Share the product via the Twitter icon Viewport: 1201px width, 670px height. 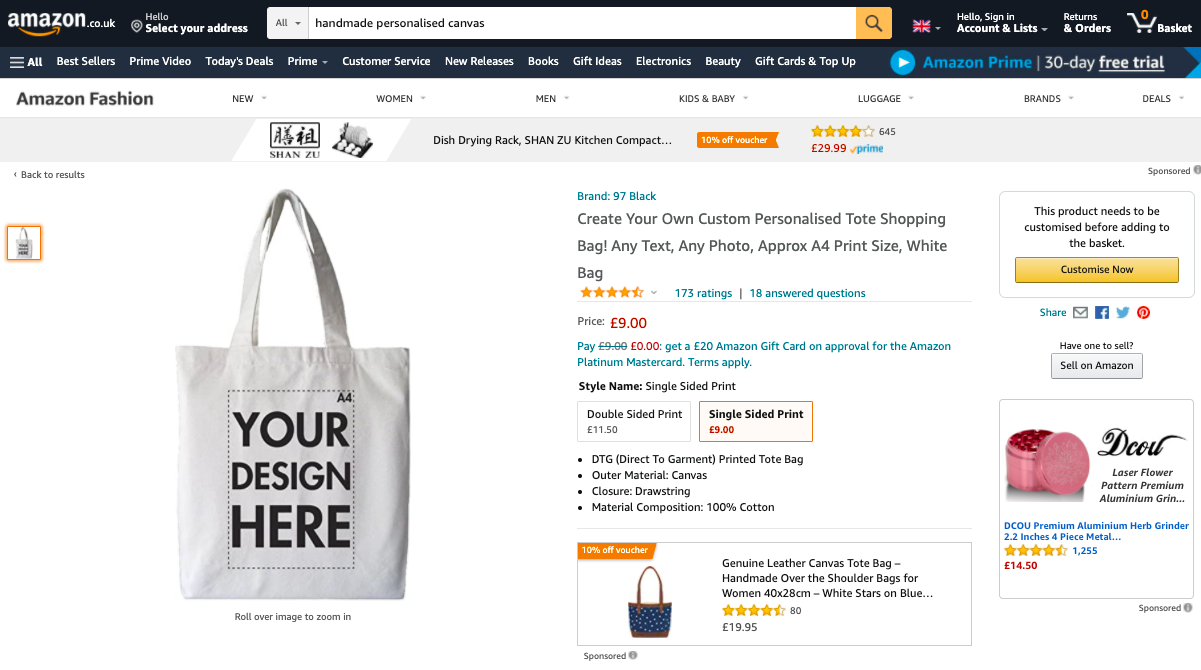pyautogui.click(x=1122, y=312)
